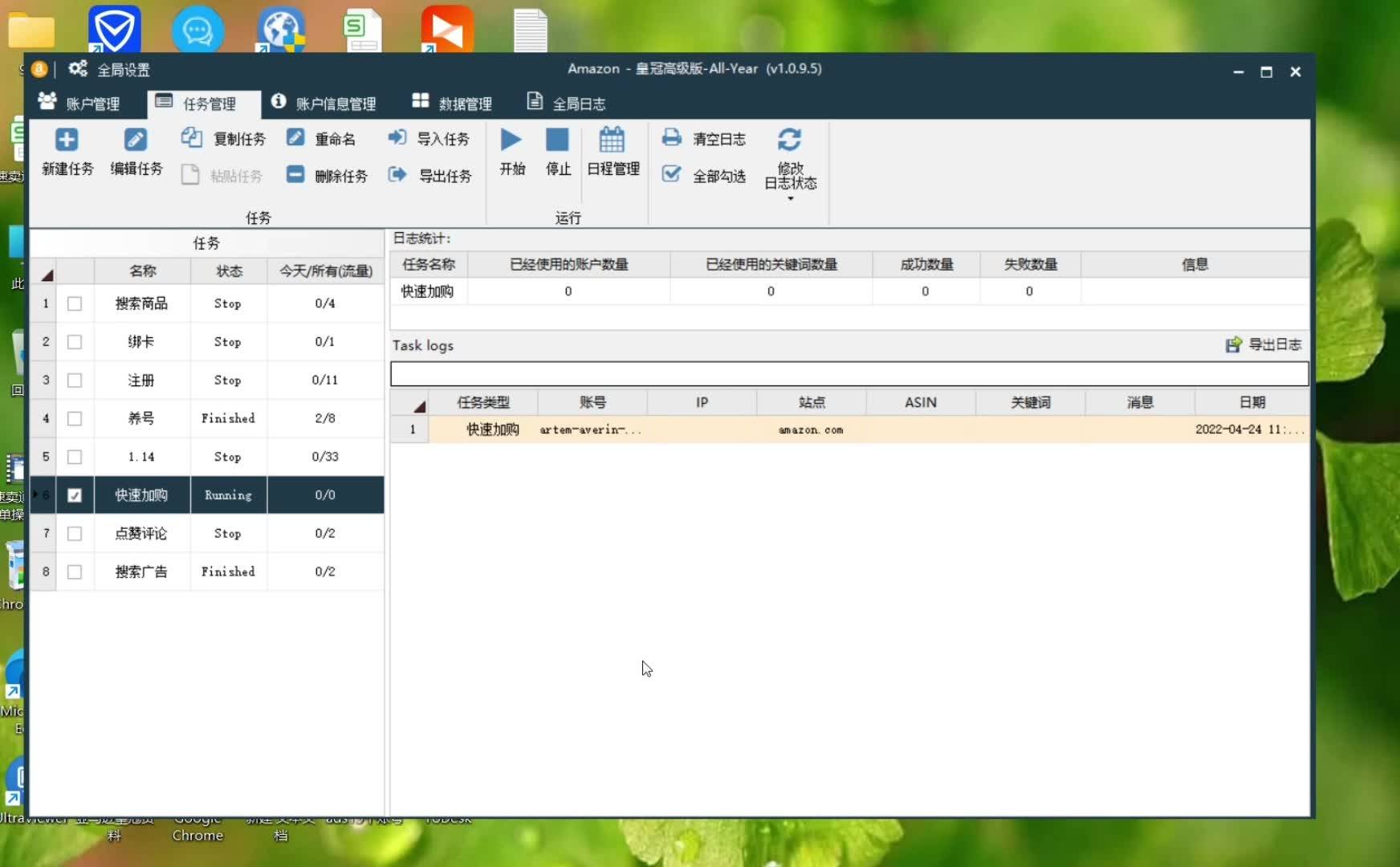The height and width of the screenshot is (867, 1400).
Task: Click the 清空日志 printer icon
Action: 671,138
